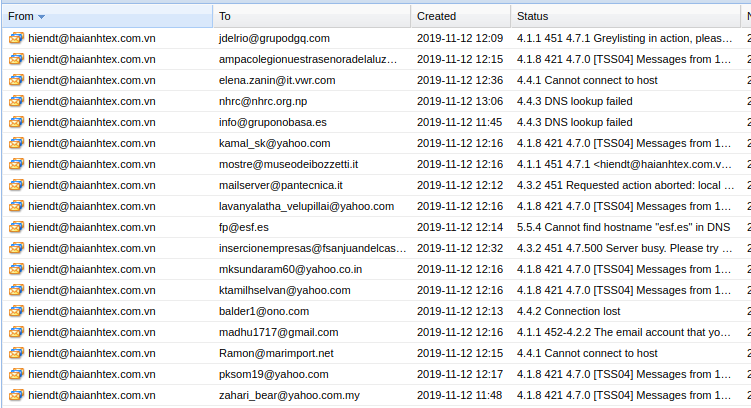Click the mail icon in nhrc@nhrc.org.np row
Viewport: 751px width, 408px height.
coord(16,101)
